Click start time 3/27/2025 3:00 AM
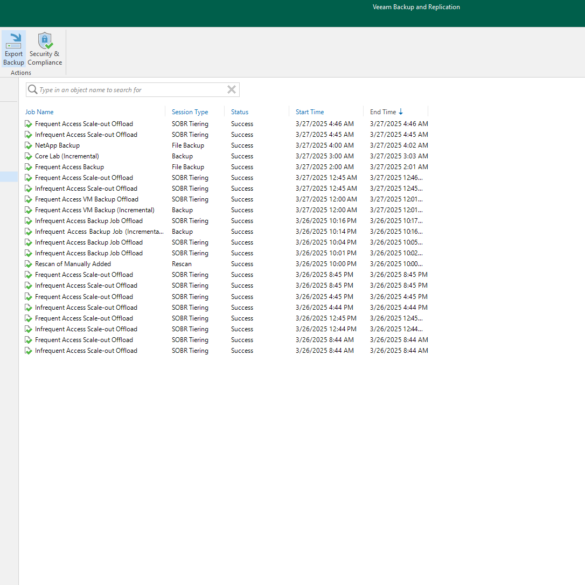 [325, 156]
